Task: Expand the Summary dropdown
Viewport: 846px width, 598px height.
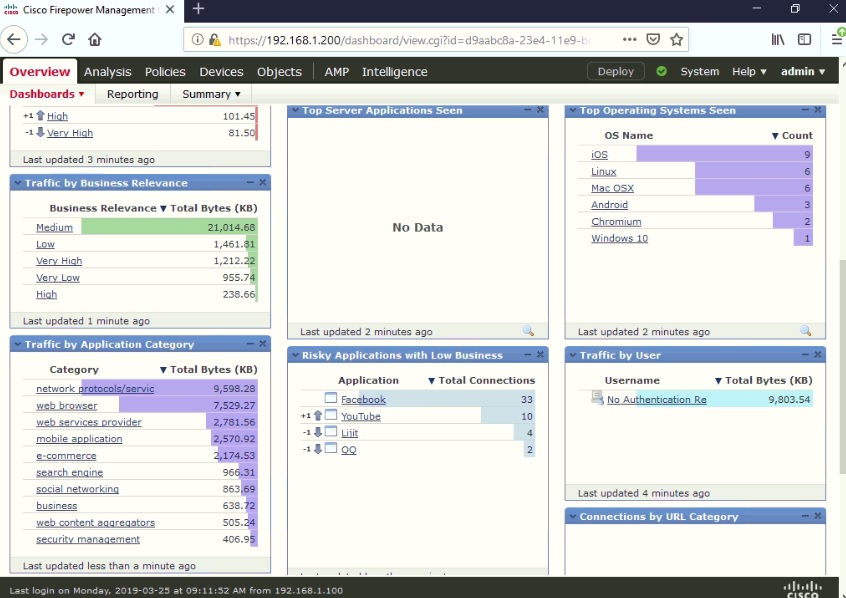Action: (210, 93)
